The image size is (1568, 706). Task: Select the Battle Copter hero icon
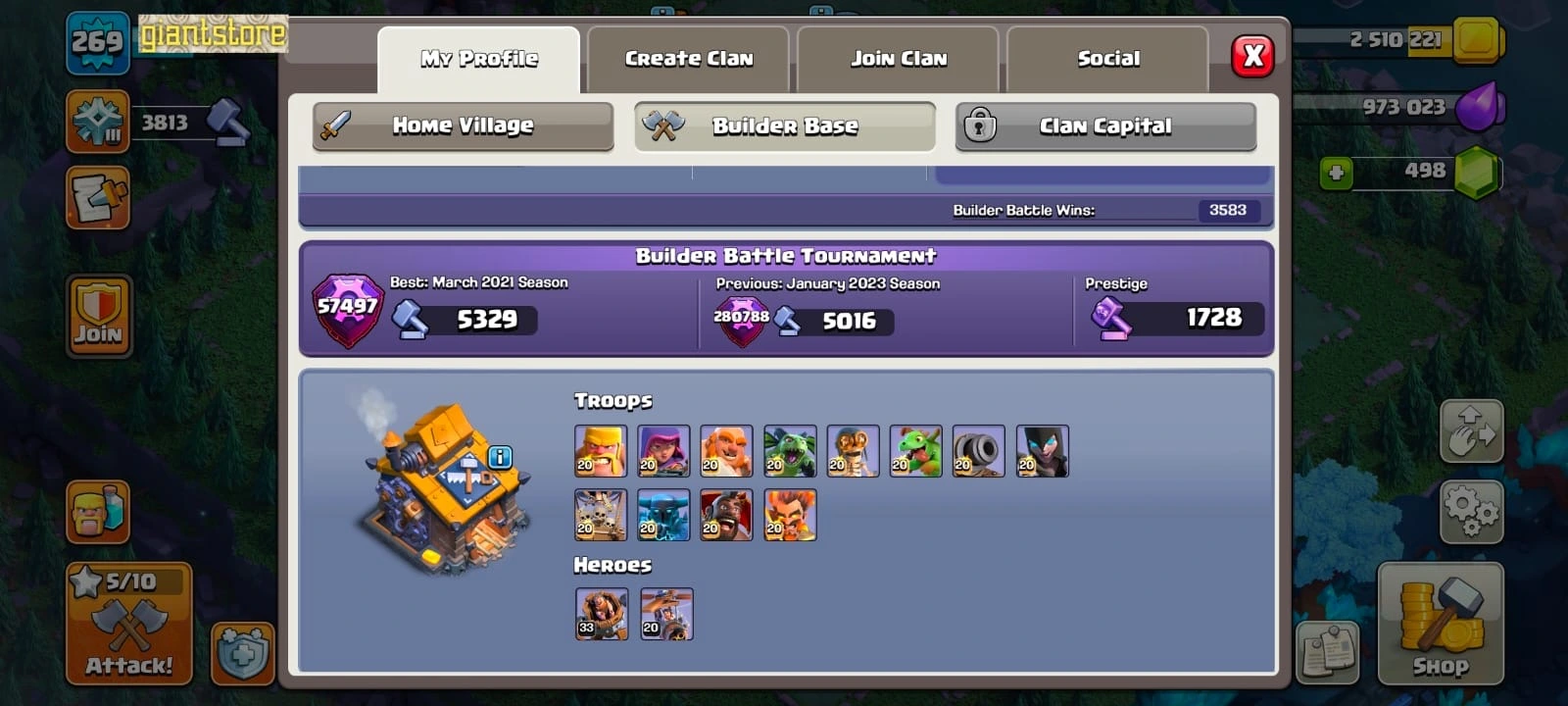[x=666, y=614]
